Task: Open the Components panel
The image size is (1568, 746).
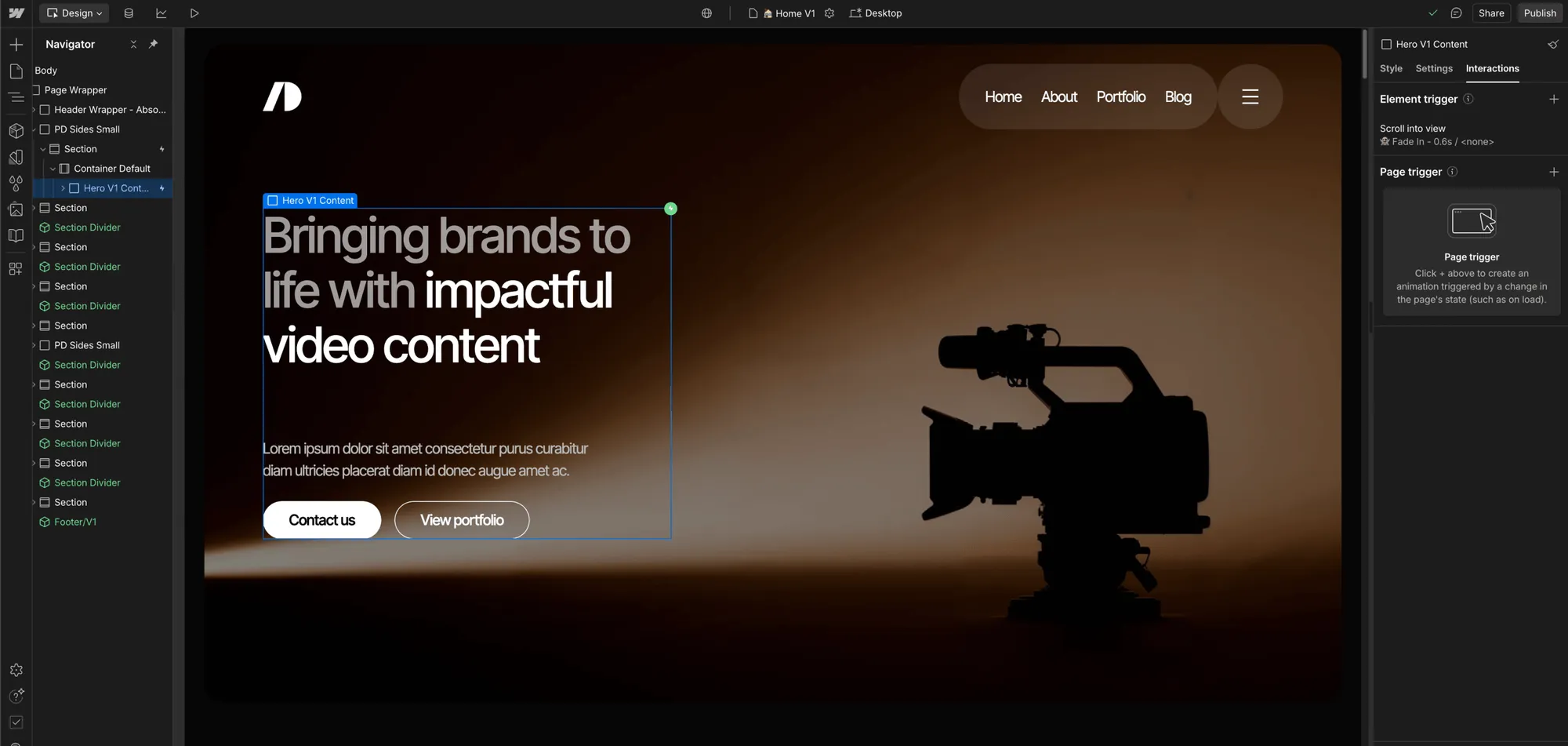Action: [x=16, y=131]
